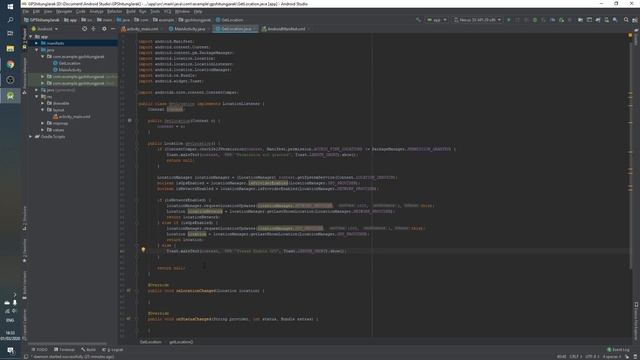The width and height of the screenshot is (640, 360).
Task: Open the Refactor menu
Action: tap(115, 11)
